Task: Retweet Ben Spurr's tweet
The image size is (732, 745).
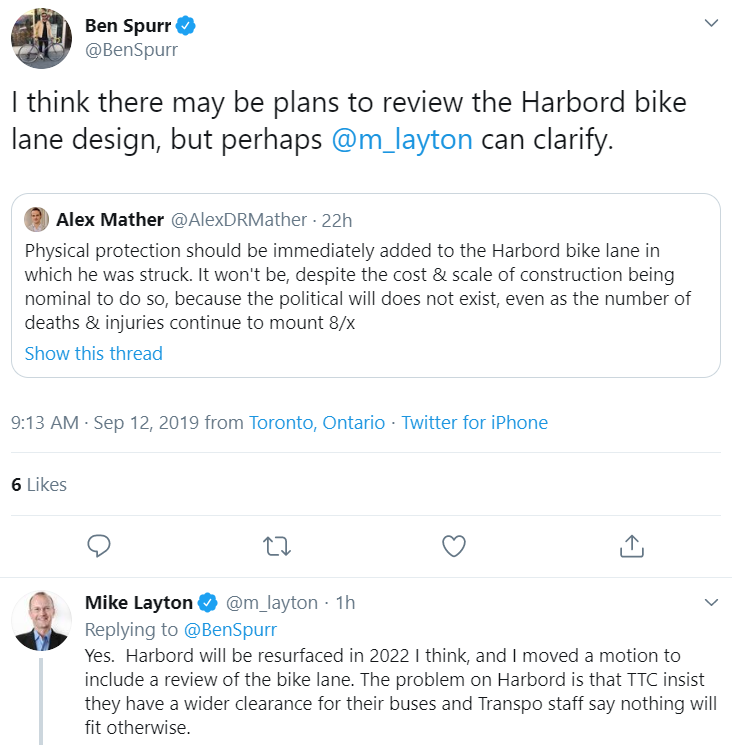Action: [x=276, y=545]
